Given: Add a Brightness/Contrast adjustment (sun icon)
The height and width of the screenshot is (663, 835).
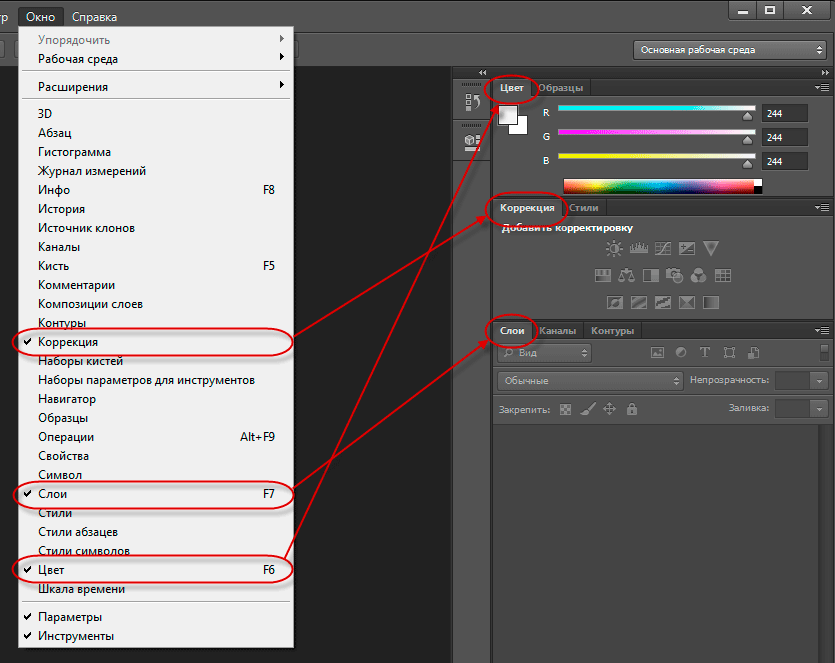Looking at the screenshot, I should [x=614, y=248].
